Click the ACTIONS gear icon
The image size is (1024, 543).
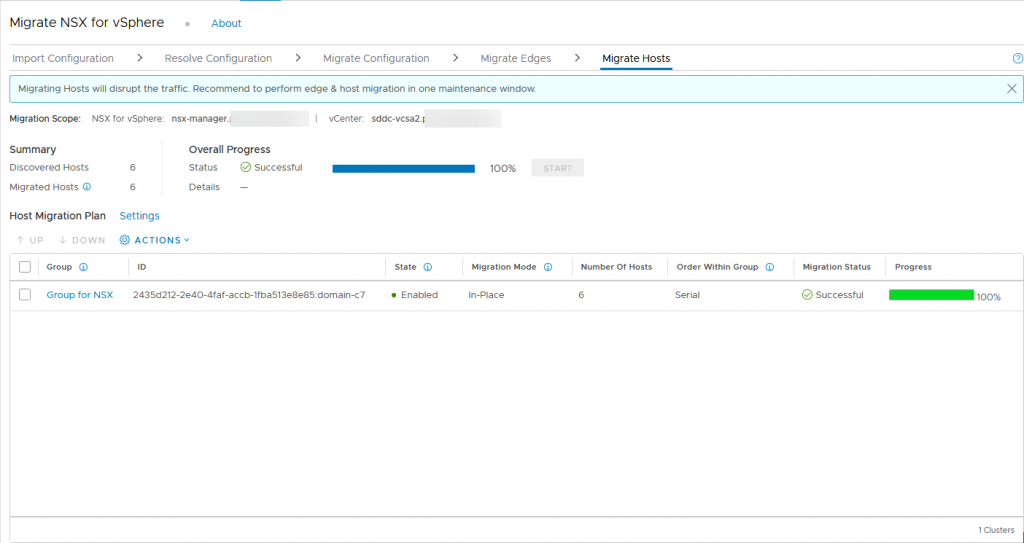click(125, 240)
